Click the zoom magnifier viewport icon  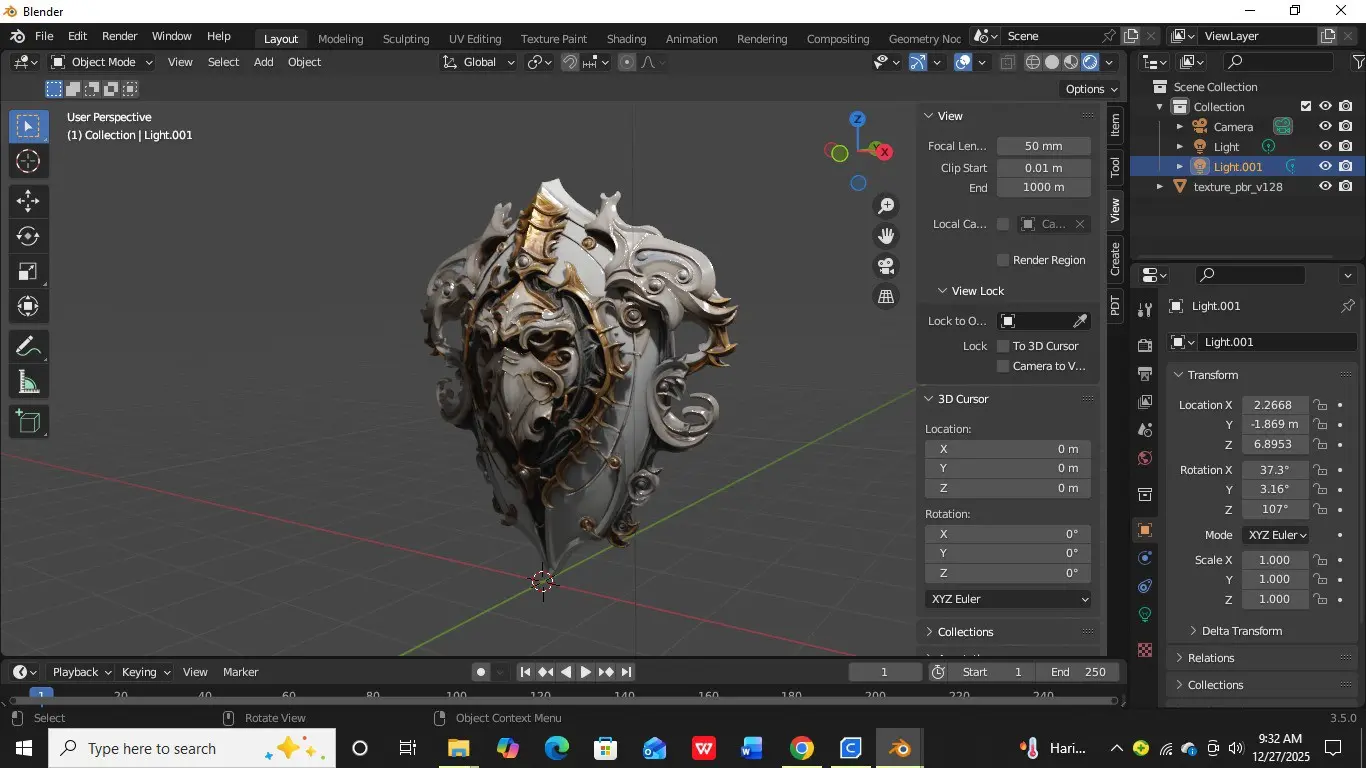pyautogui.click(x=886, y=206)
